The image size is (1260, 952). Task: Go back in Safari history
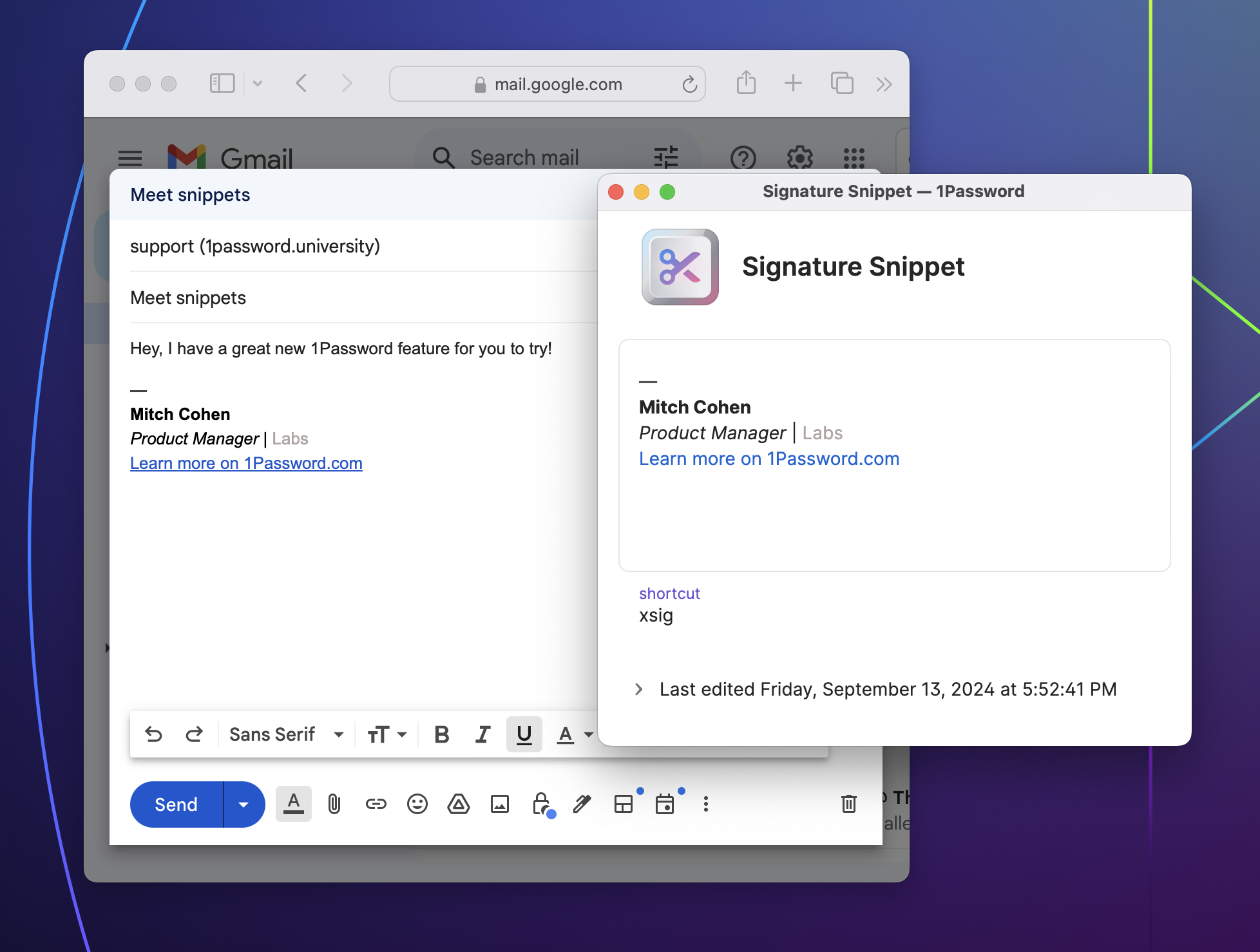pos(301,83)
